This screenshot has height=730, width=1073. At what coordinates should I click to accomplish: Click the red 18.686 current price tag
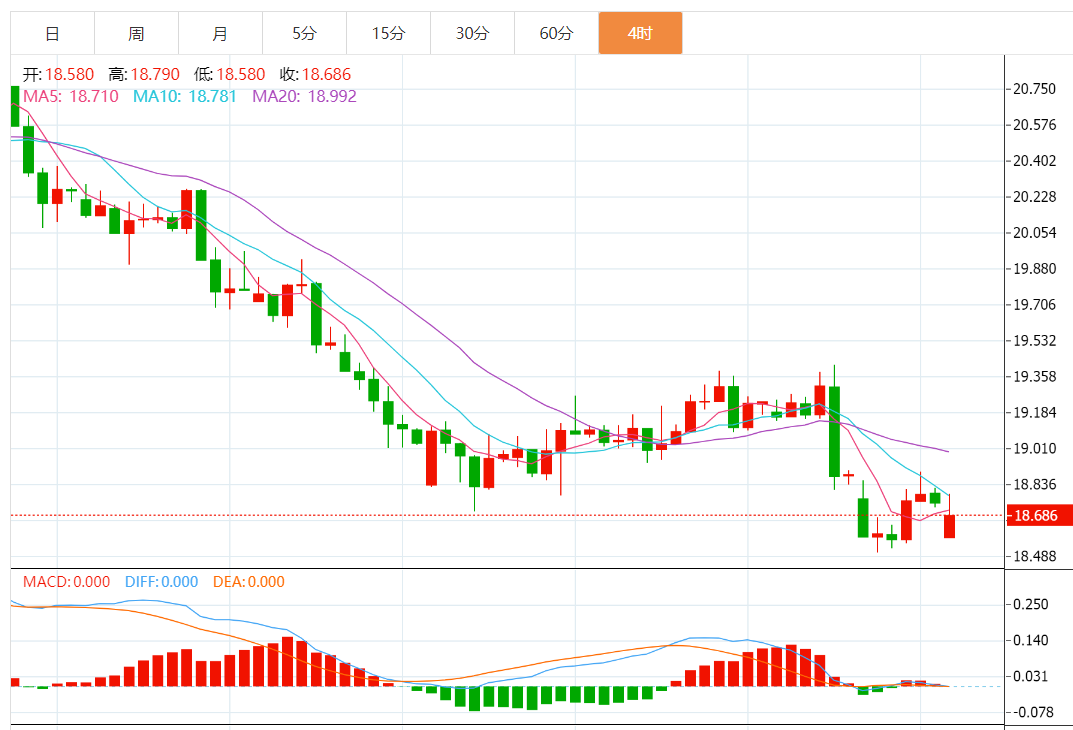[x=1039, y=515]
